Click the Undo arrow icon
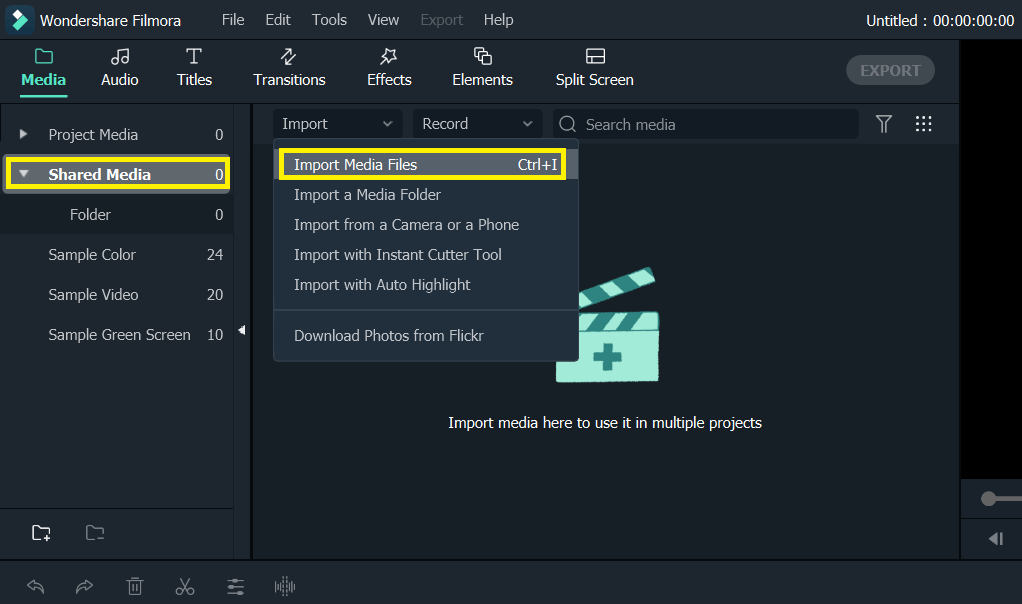 point(36,586)
